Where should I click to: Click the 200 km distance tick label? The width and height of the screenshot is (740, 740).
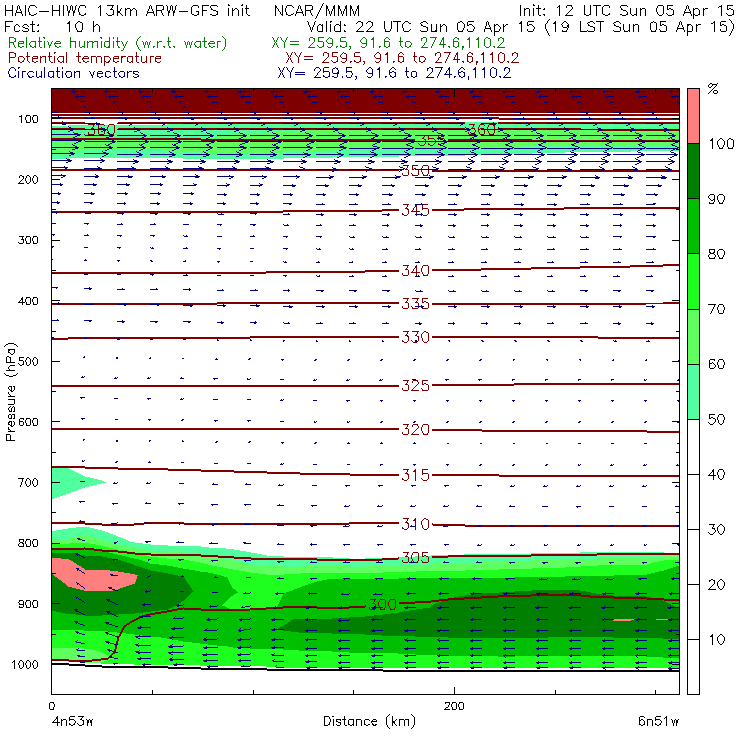pos(454,706)
